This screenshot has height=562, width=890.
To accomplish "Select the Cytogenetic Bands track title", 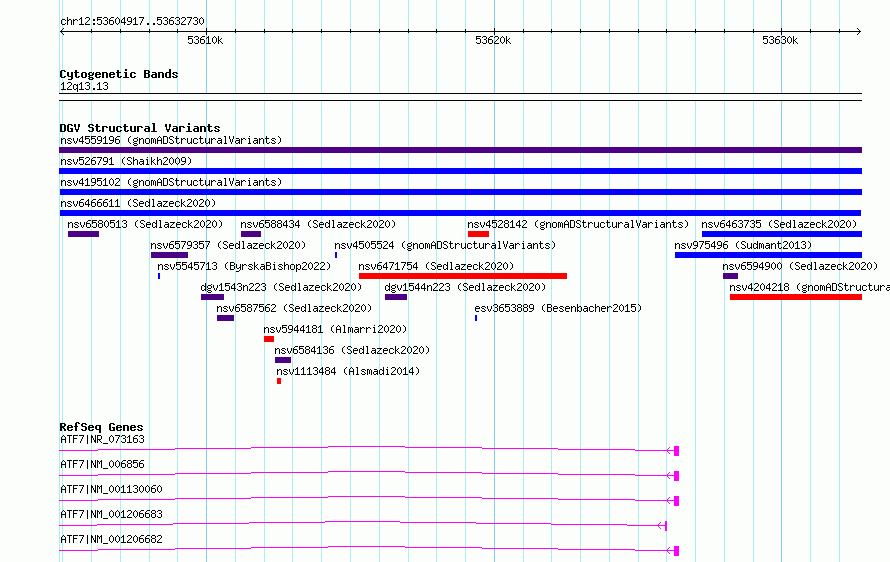I will click(x=119, y=74).
